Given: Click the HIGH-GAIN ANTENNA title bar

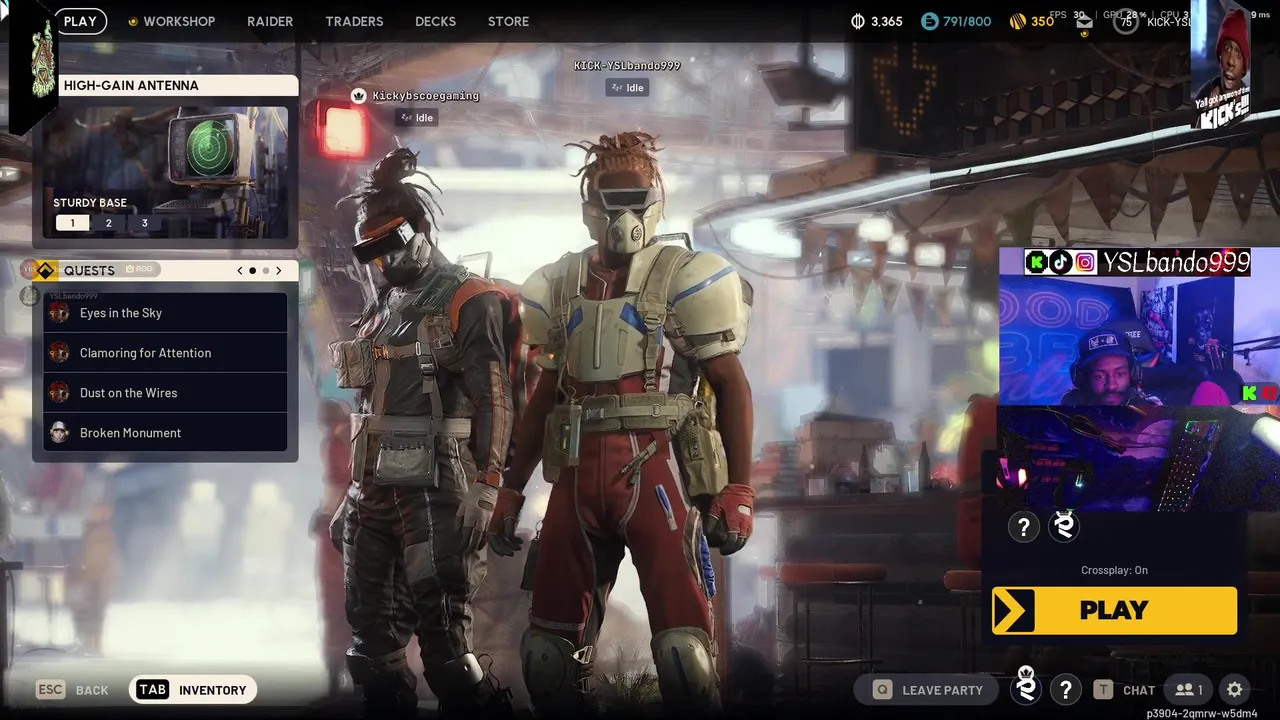Looking at the screenshot, I should click(178, 85).
